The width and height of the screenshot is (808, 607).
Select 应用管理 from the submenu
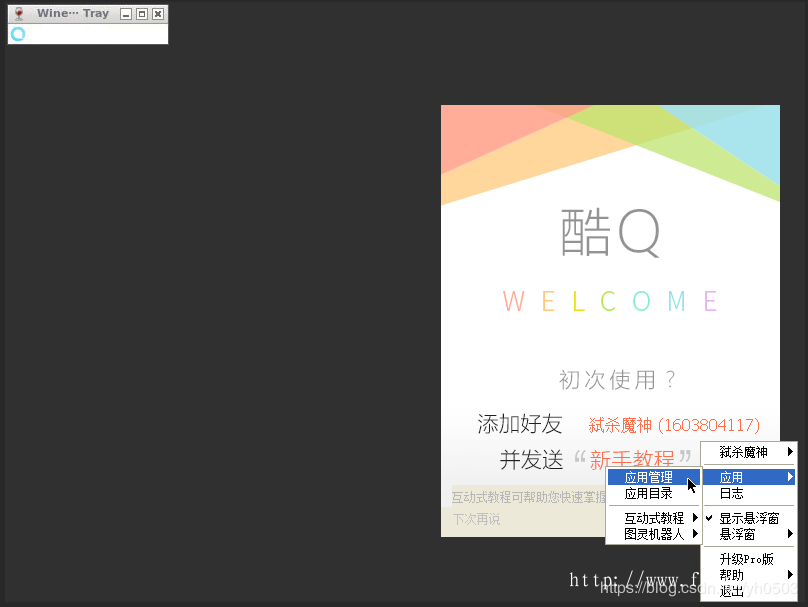[x=648, y=478]
